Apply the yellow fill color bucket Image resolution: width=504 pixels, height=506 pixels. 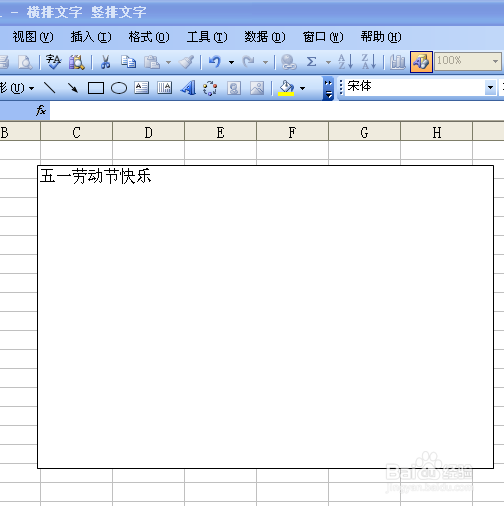(286, 88)
